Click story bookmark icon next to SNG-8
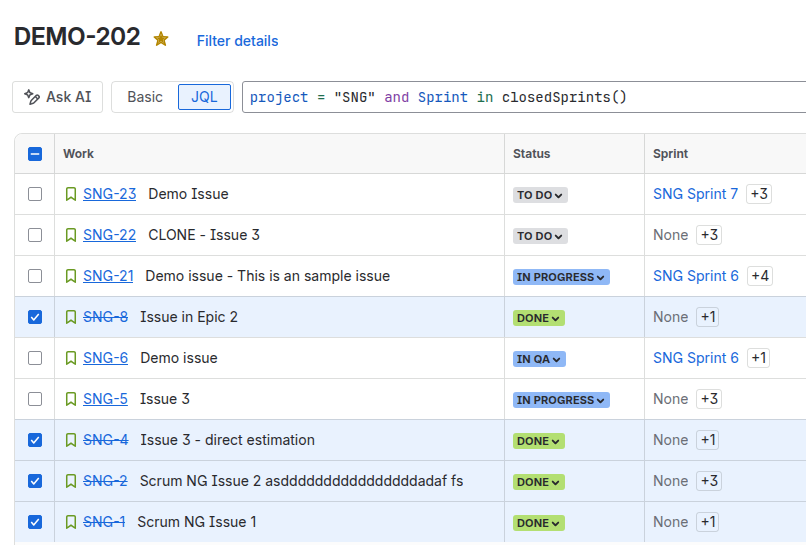The image size is (806, 545). click(x=71, y=317)
